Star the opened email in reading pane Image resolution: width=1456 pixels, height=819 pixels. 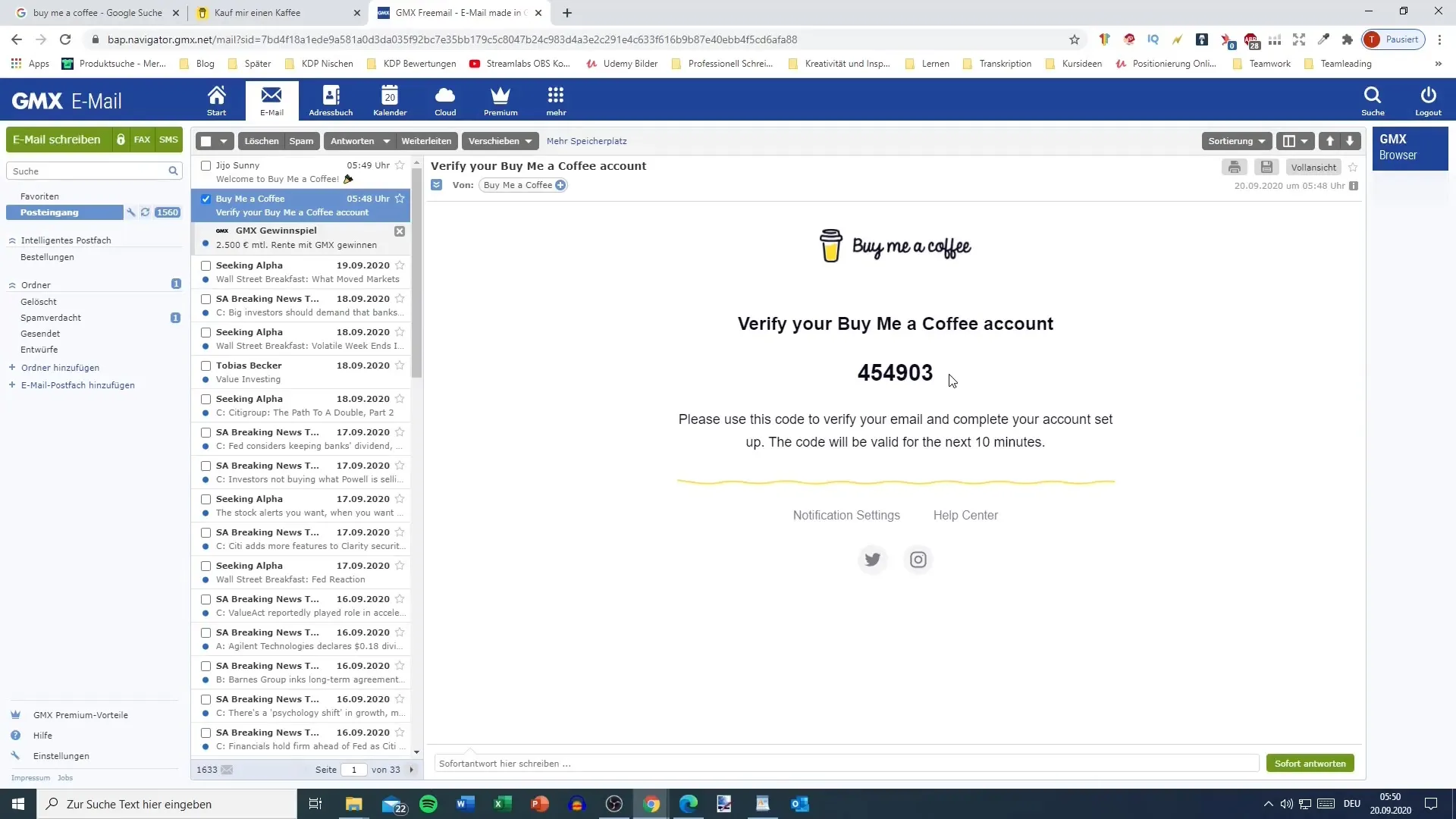[x=1353, y=167]
